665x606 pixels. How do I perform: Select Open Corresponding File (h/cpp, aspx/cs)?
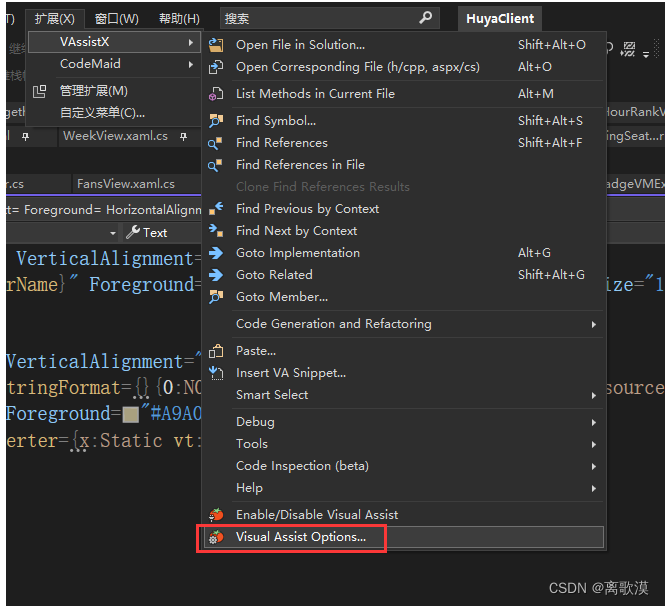pos(404,67)
